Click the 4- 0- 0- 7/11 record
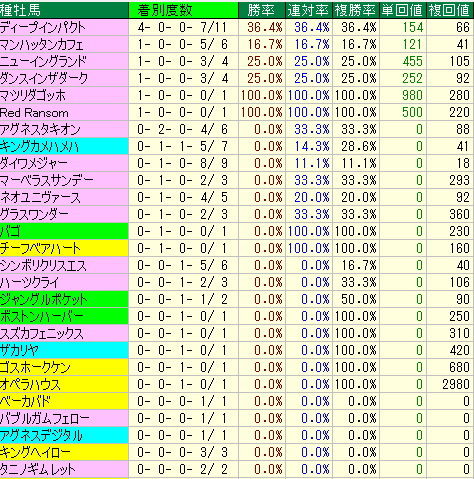Image resolution: width=474 pixels, height=479 pixels. [x=182, y=27]
